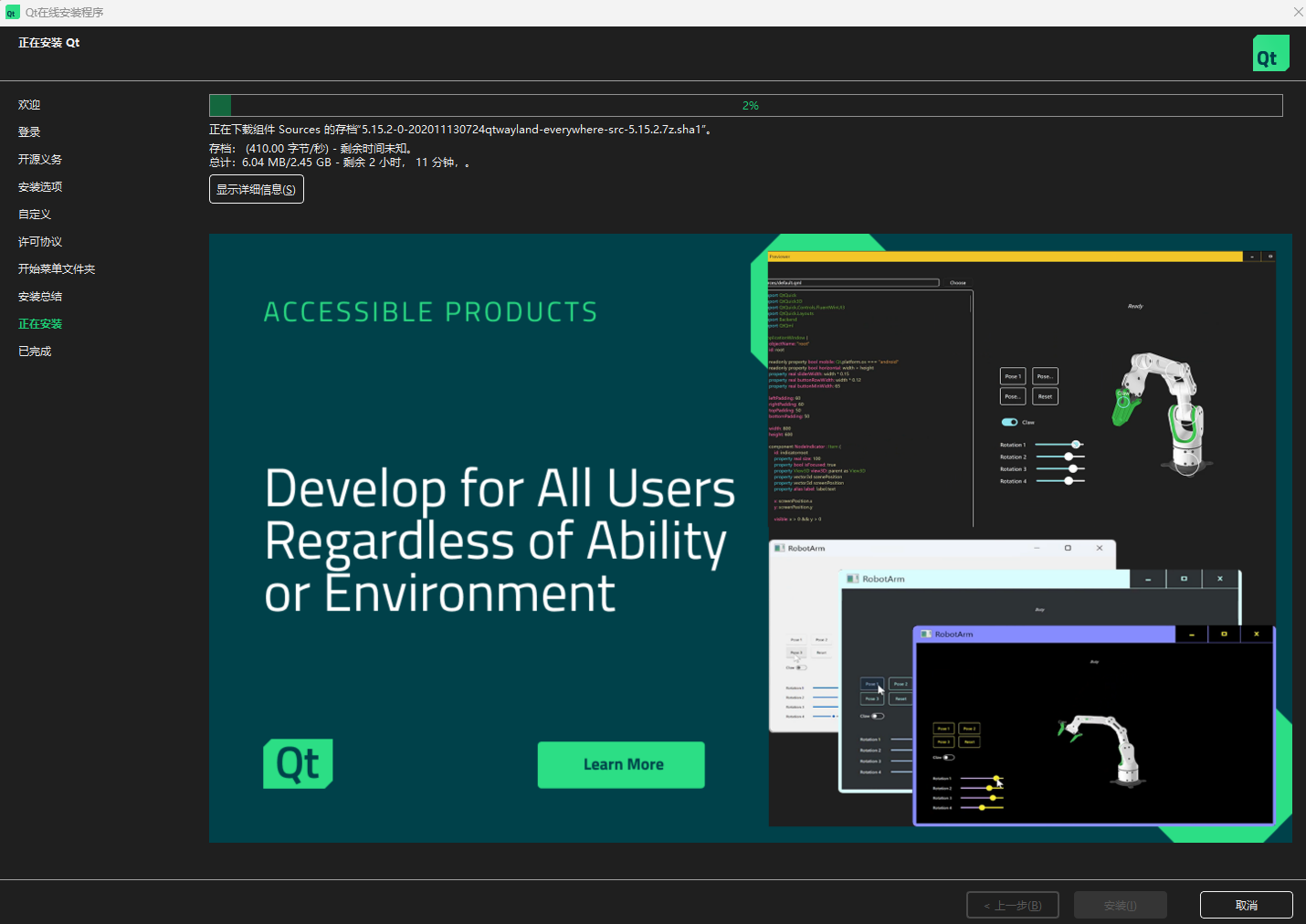
Task: Click the Qt logo in header
Action: (x=1270, y=53)
